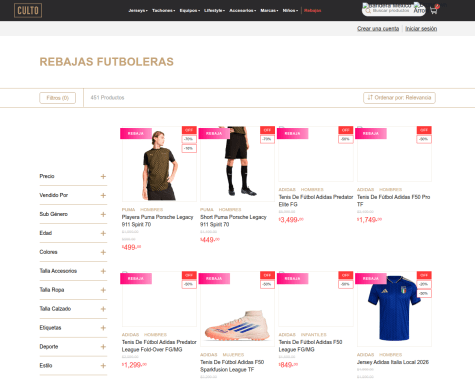
Task: Click REBAJAS FUTBOLERAS heading
Action: 107,62
